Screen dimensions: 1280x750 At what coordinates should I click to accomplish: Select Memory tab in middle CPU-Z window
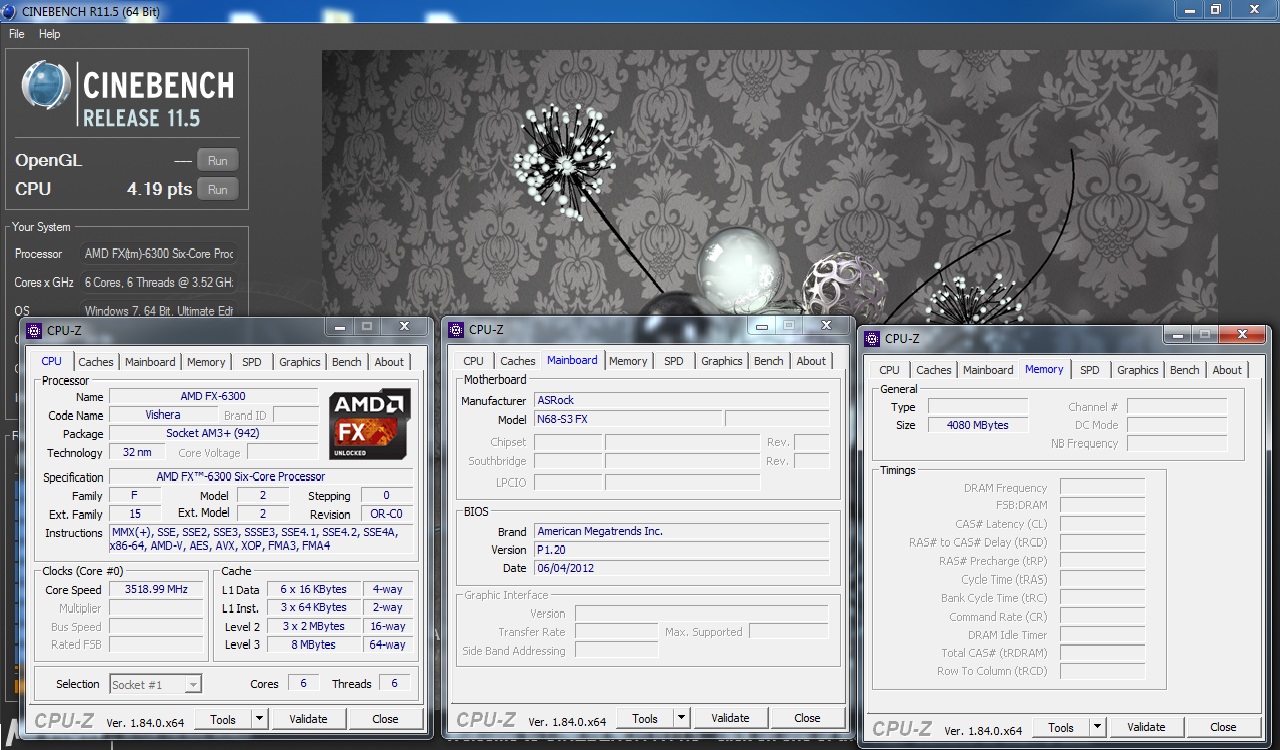[628, 361]
